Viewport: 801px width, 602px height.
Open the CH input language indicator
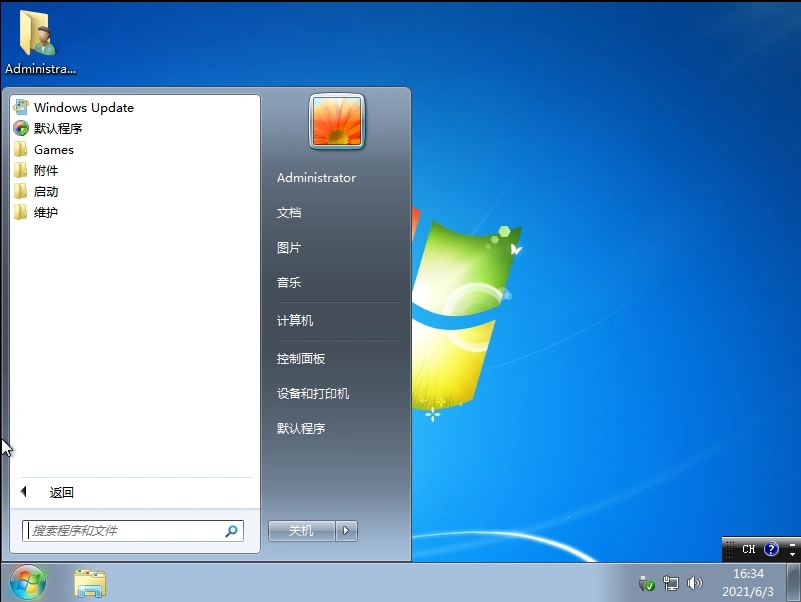pyautogui.click(x=747, y=549)
